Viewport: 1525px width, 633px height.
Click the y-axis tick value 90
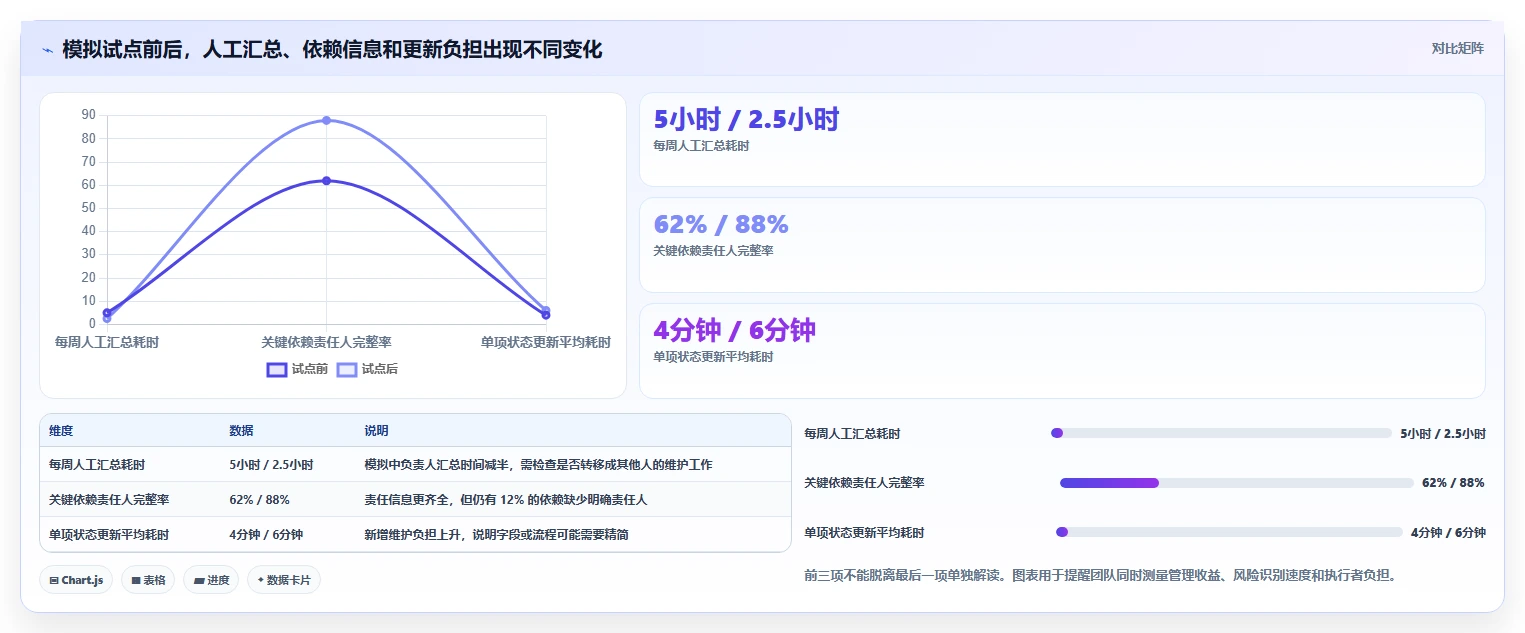click(x=89, y=115)
